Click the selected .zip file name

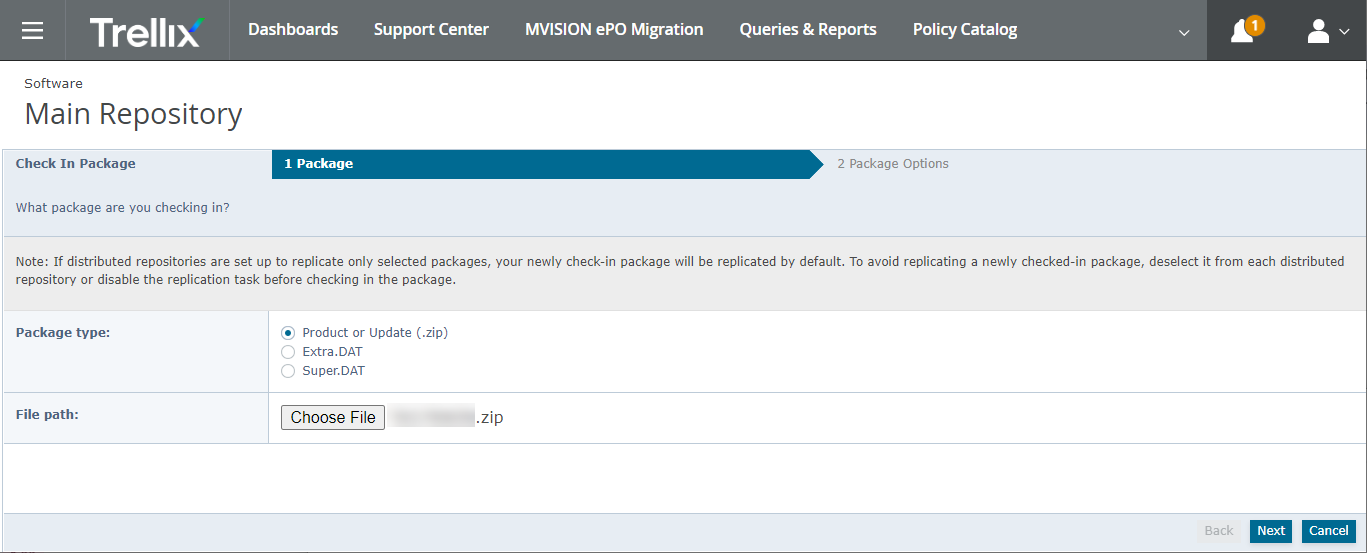447,418
